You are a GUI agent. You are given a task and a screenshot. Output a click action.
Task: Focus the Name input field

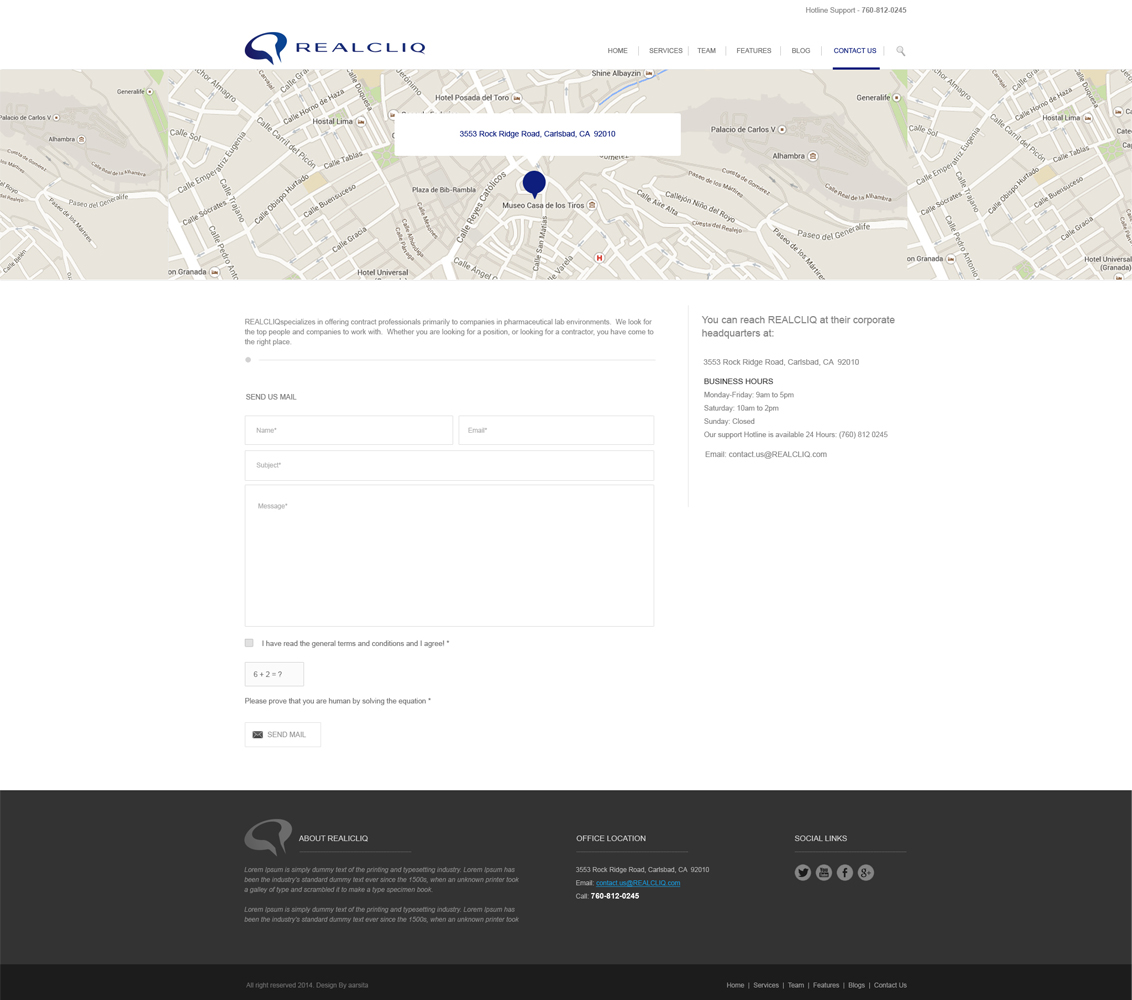349,430
